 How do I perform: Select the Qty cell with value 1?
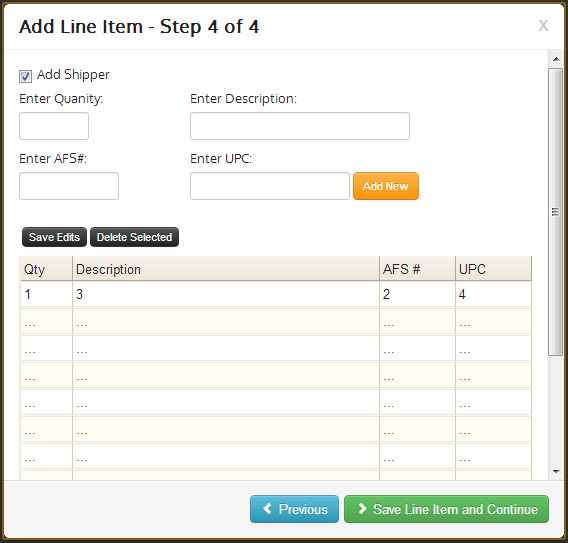pyautogui.click(x=46, y=294)
